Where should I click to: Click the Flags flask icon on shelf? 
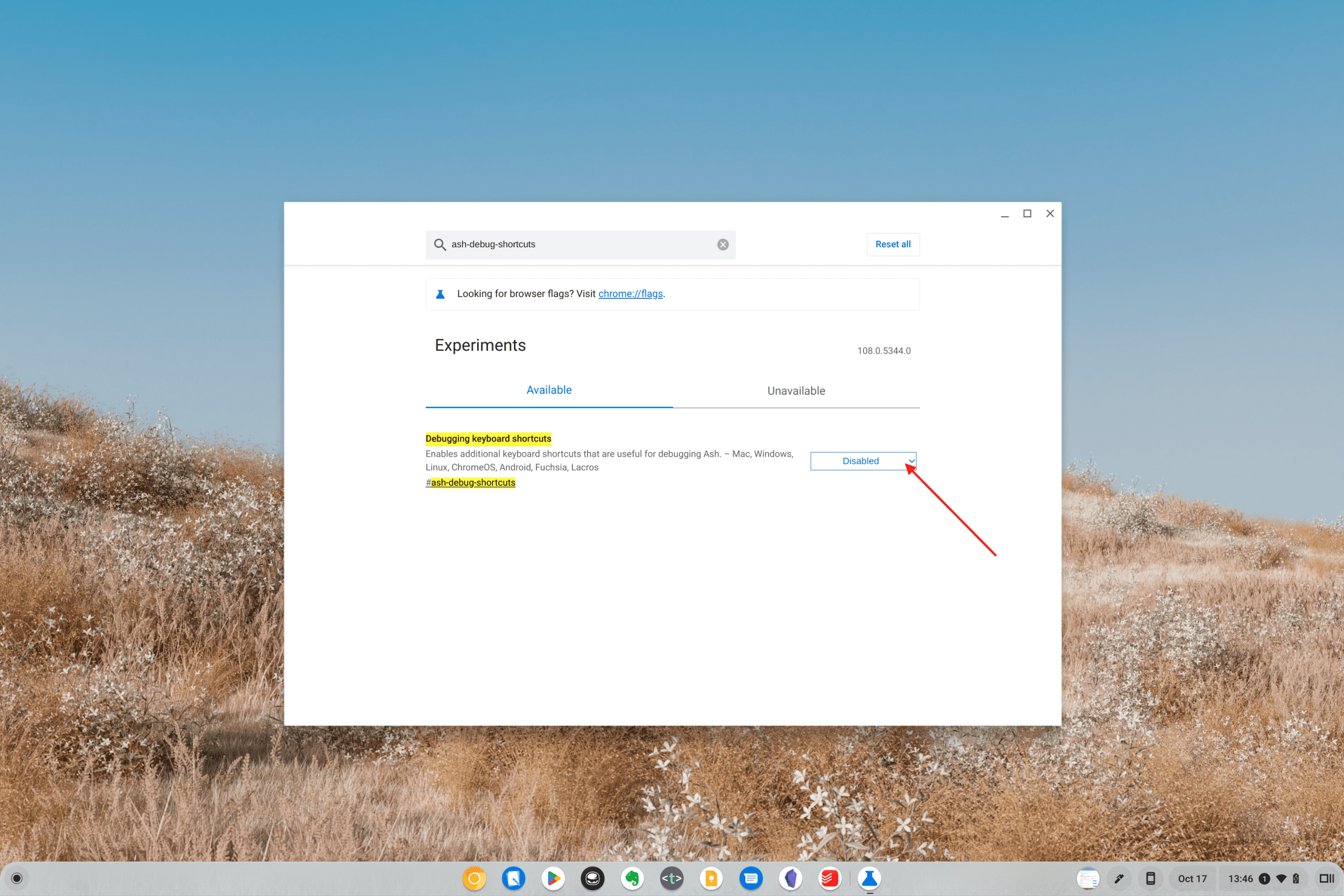pyautogui.click(x=869, y=878)
